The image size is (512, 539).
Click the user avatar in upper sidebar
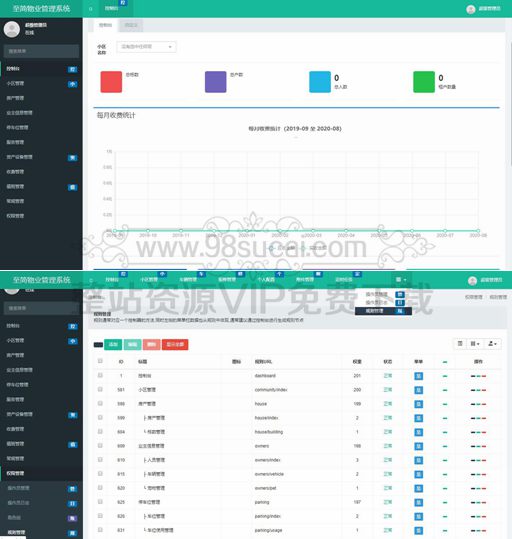click(12, 29)
